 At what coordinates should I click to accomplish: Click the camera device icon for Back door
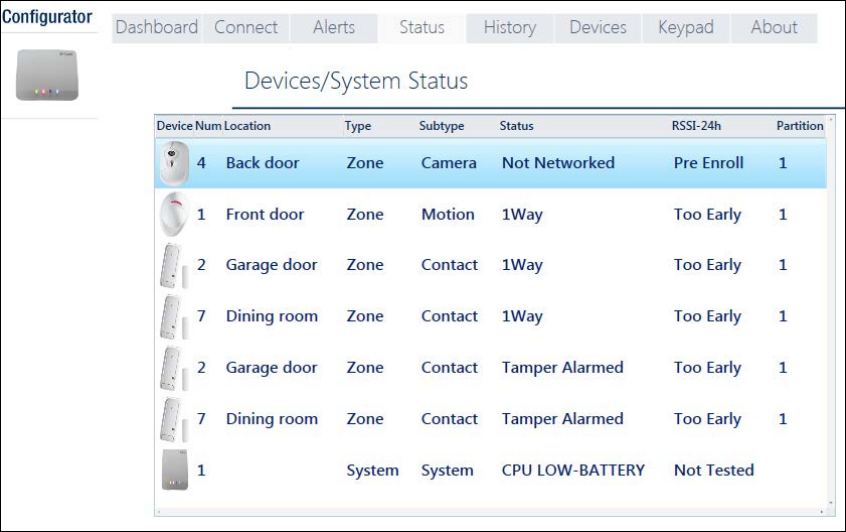pos(173,163)
